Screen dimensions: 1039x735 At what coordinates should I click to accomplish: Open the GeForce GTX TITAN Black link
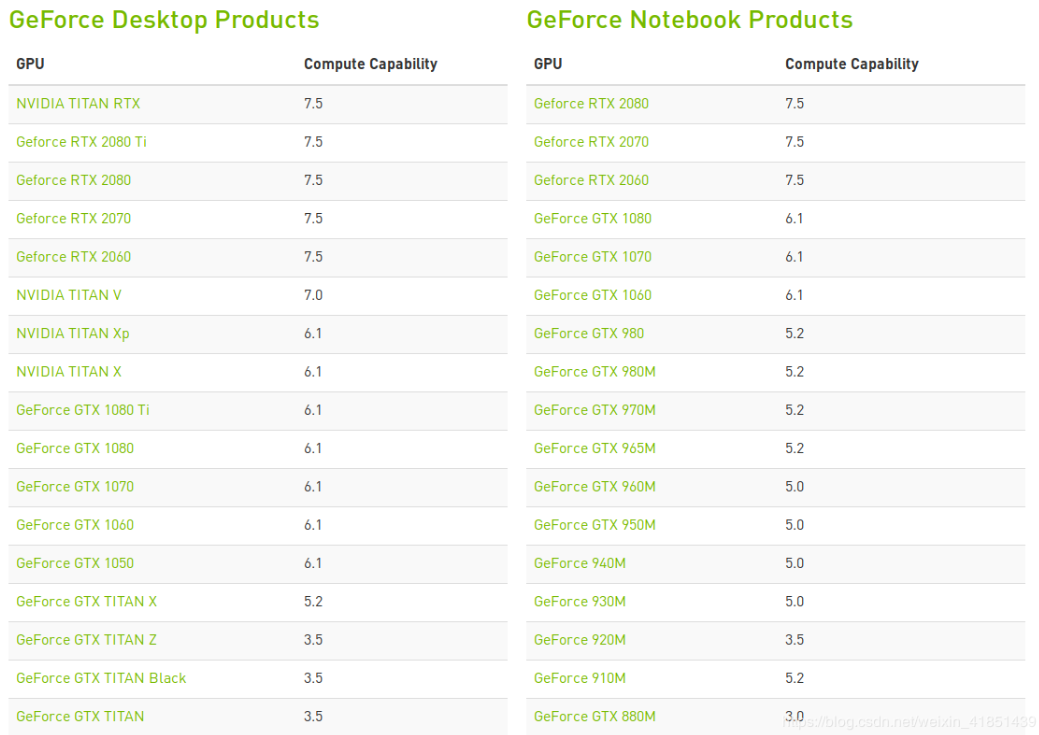coord(101,678)
